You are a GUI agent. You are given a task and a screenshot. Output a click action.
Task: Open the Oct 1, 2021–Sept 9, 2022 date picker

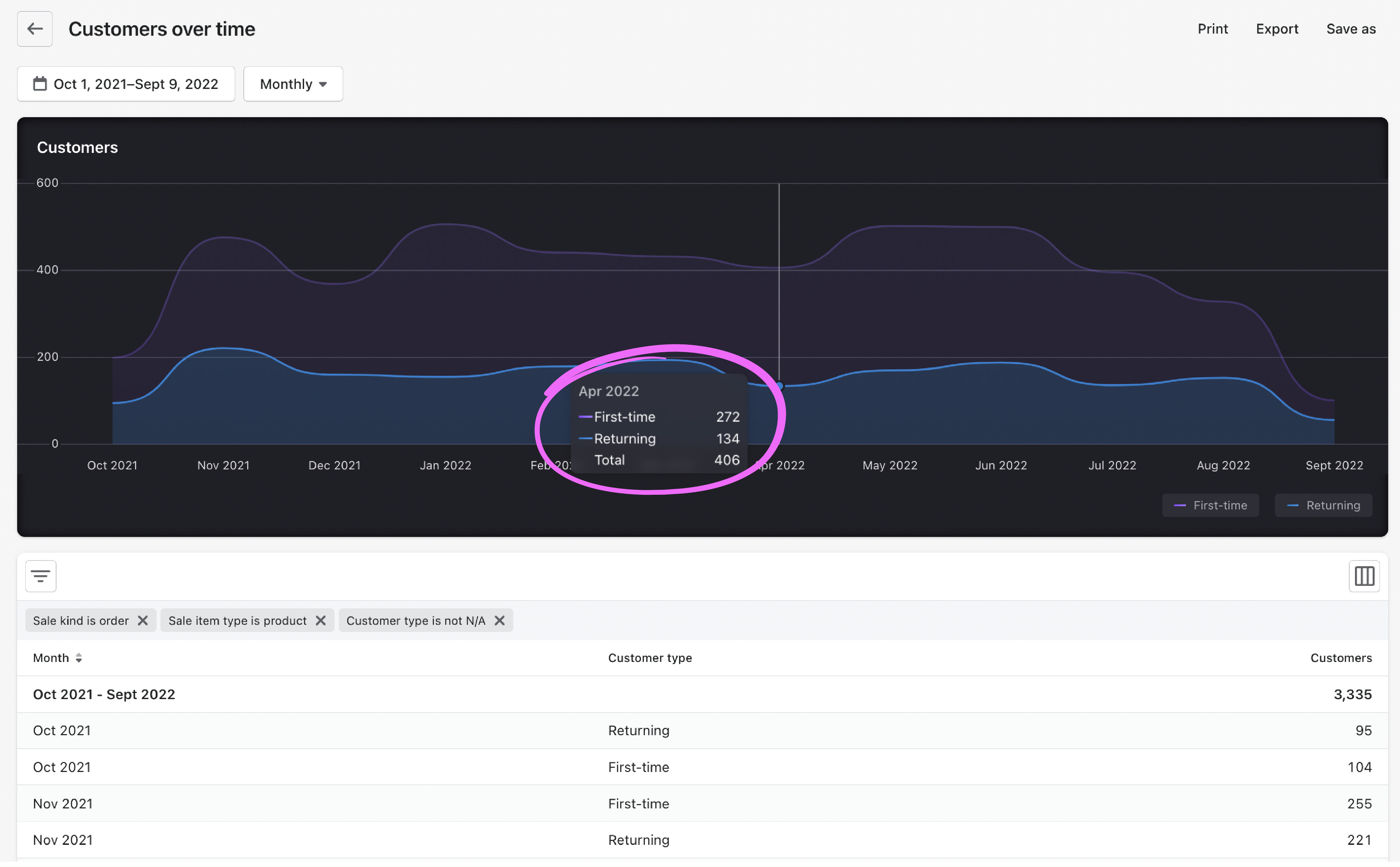click(126, 84)
